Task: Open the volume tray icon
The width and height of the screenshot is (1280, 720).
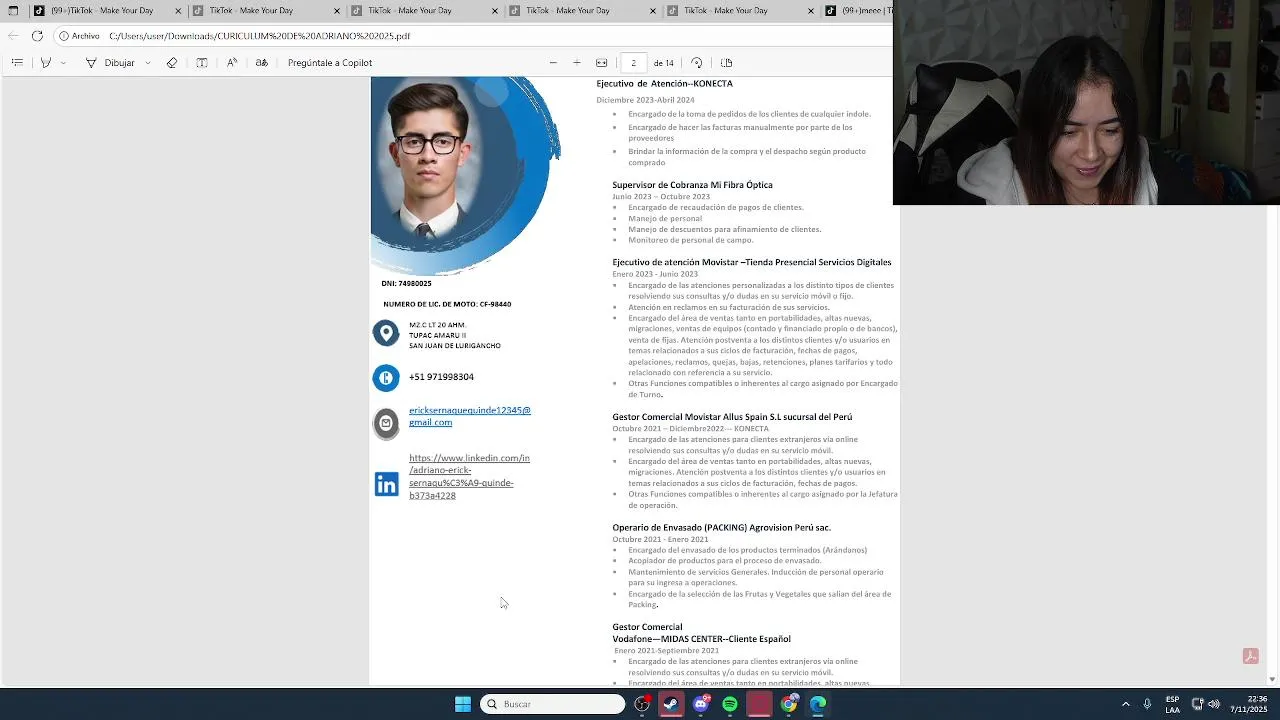Action: (1214, 704)
